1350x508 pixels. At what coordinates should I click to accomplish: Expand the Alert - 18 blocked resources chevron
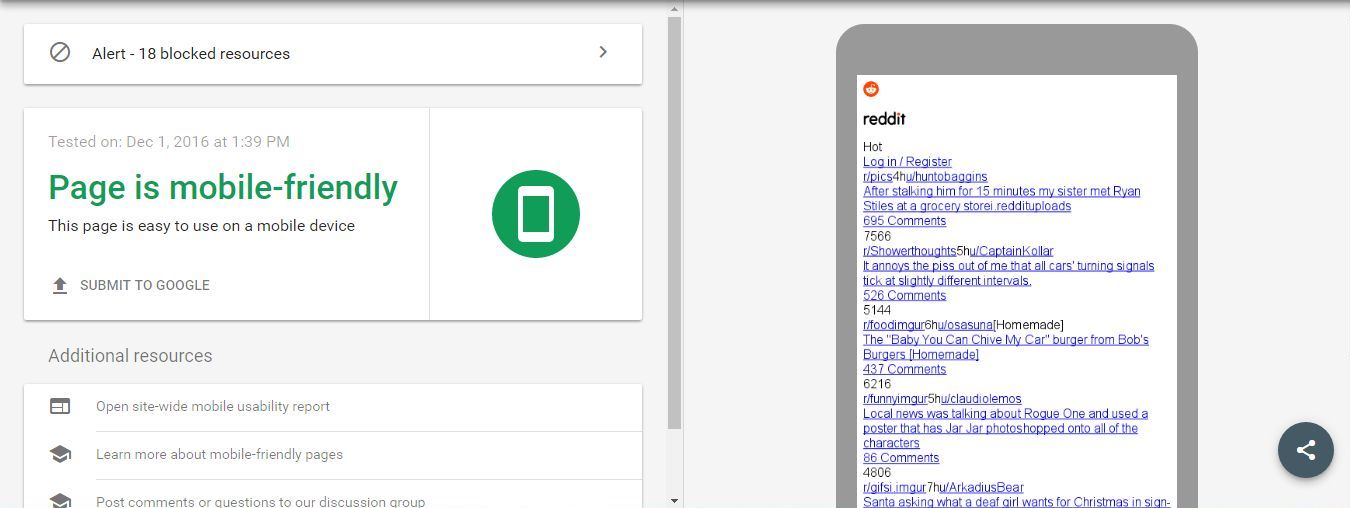[603, 52]
